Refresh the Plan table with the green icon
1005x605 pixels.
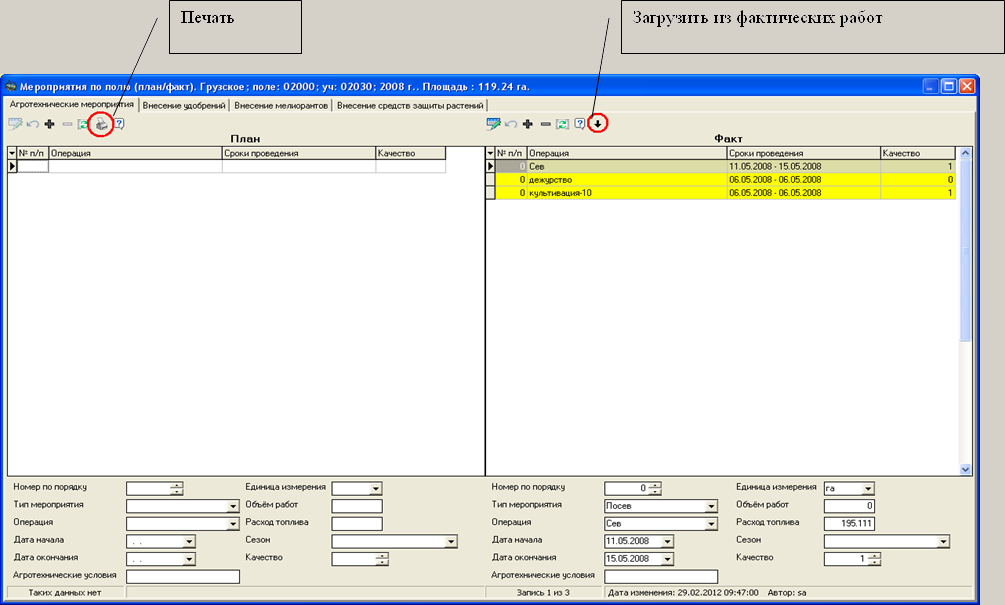(84, 124)
